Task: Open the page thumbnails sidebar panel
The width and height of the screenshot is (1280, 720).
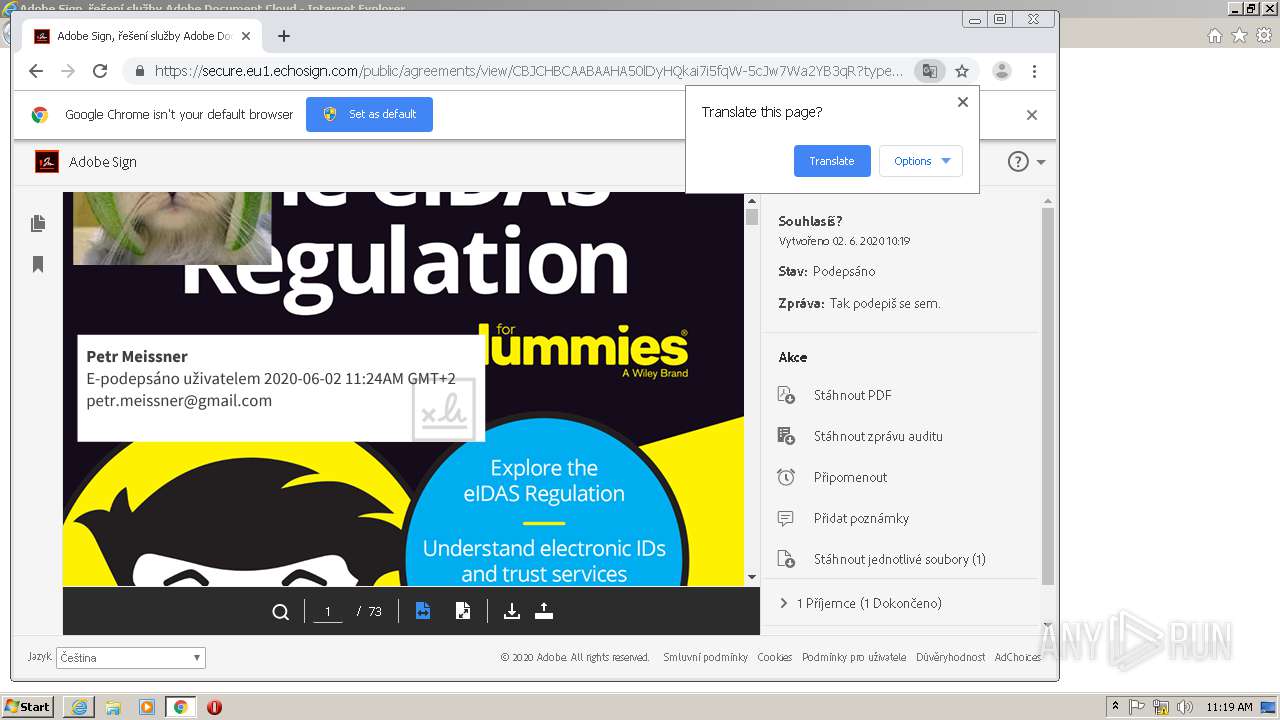Action: pyautogui.click(x=38, y=223)
